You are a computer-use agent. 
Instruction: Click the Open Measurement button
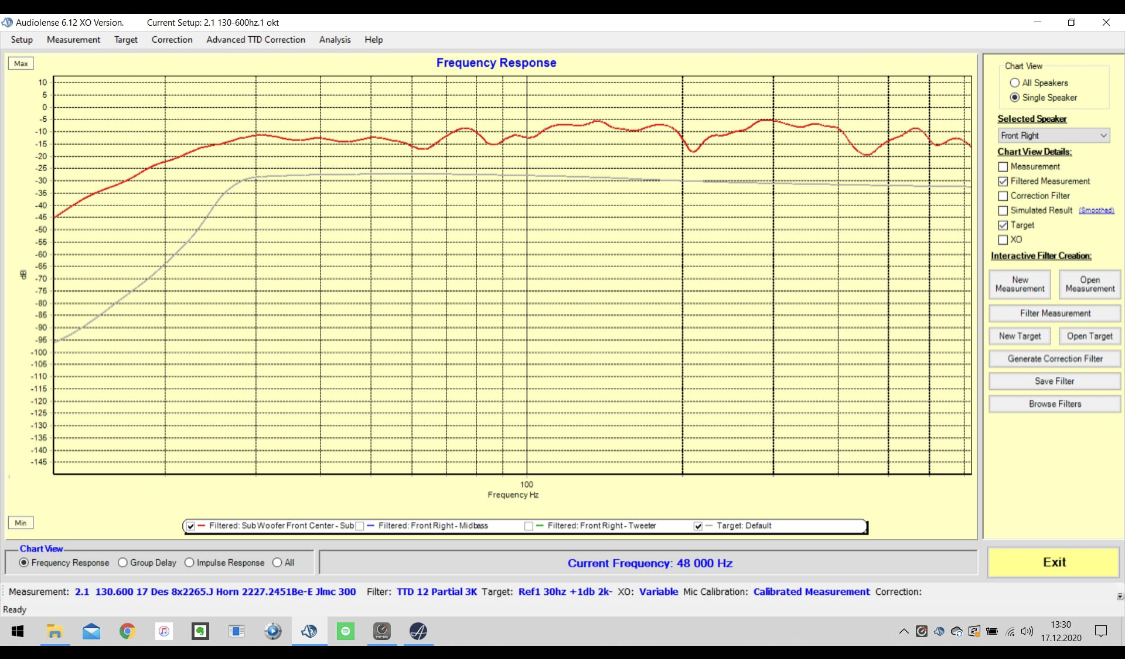1089,284
